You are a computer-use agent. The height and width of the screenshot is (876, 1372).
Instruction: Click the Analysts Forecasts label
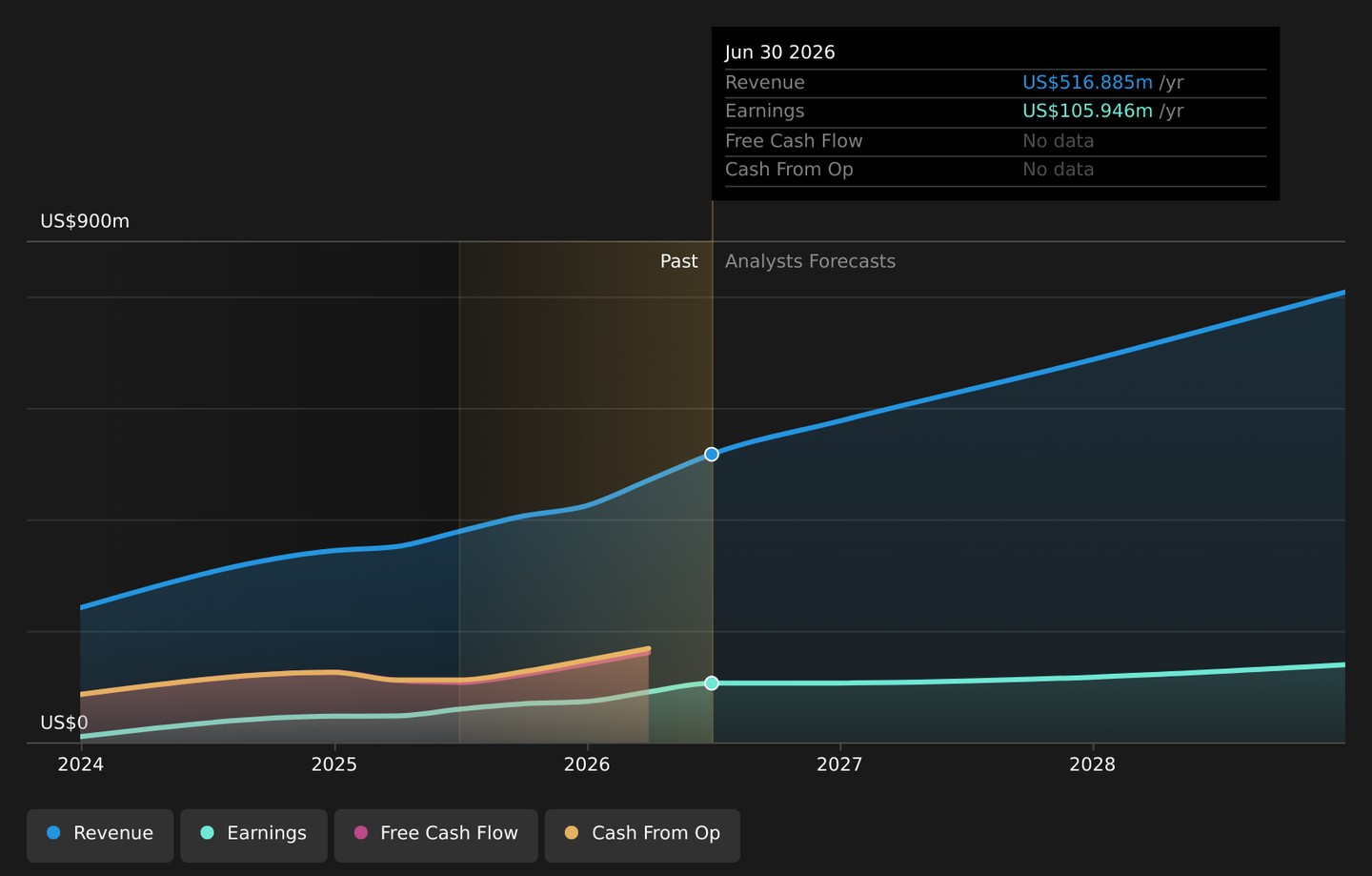[811, 261]
